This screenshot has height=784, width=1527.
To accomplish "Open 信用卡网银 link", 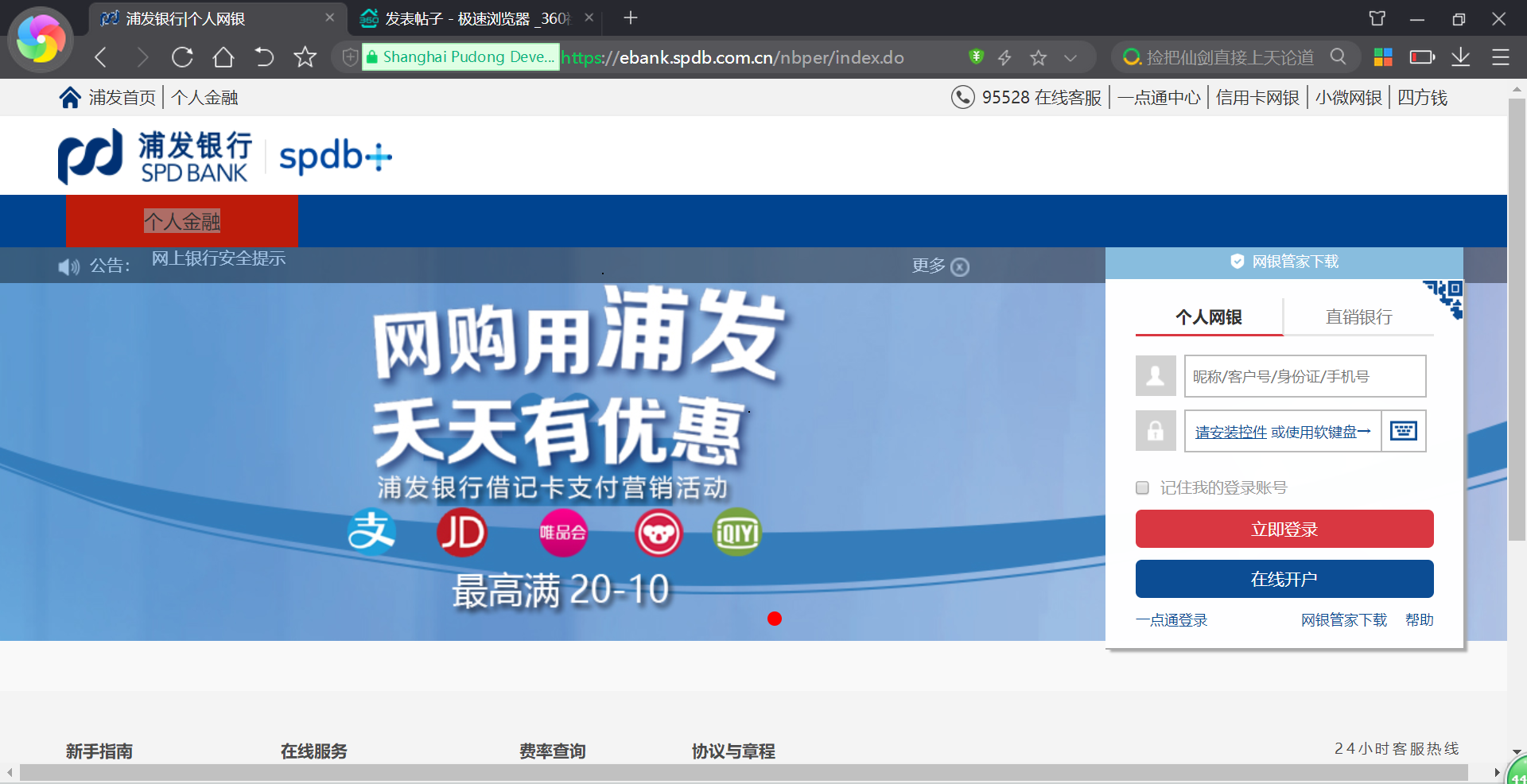I will coord(1257,98).
